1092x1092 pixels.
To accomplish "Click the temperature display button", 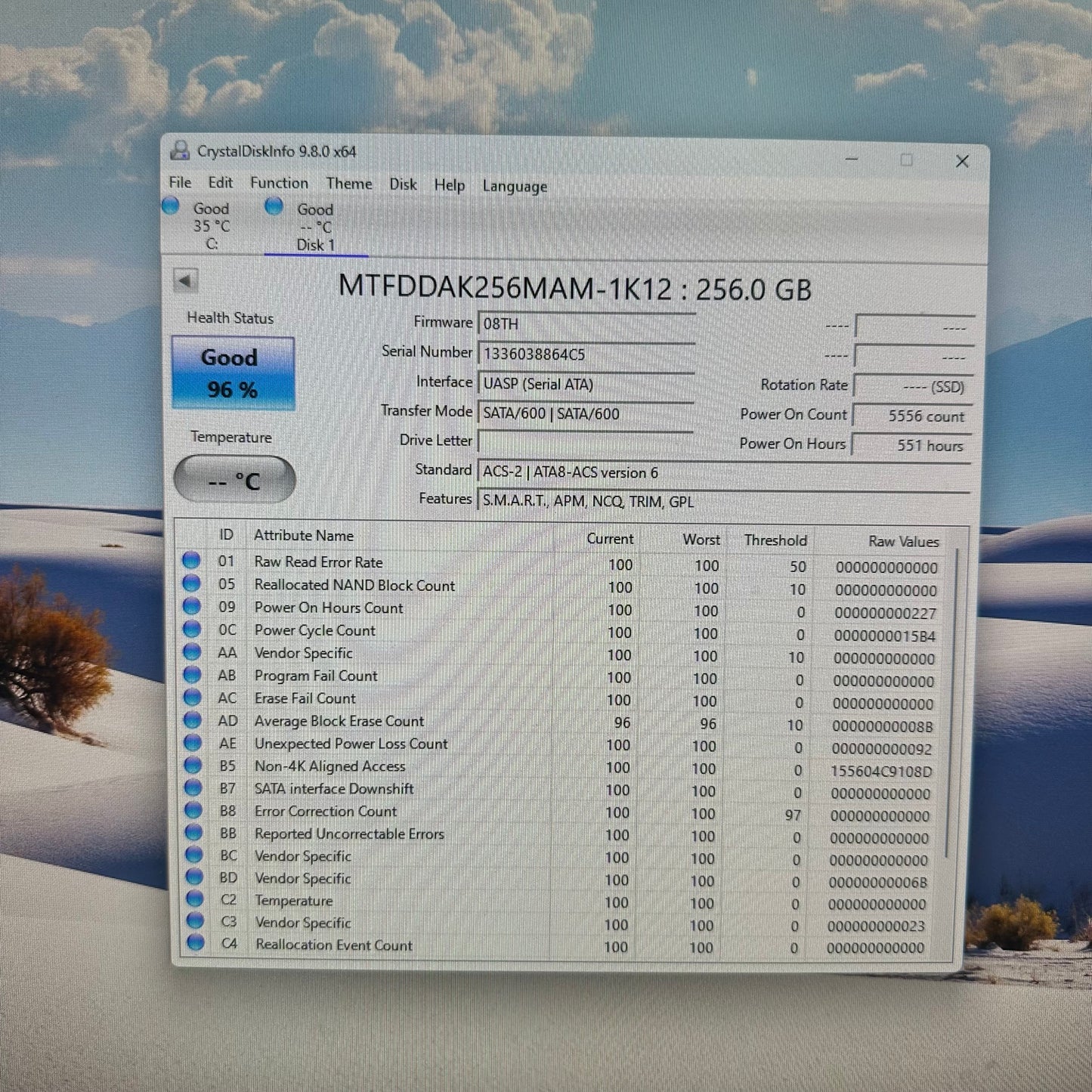I will click(234, 479).
